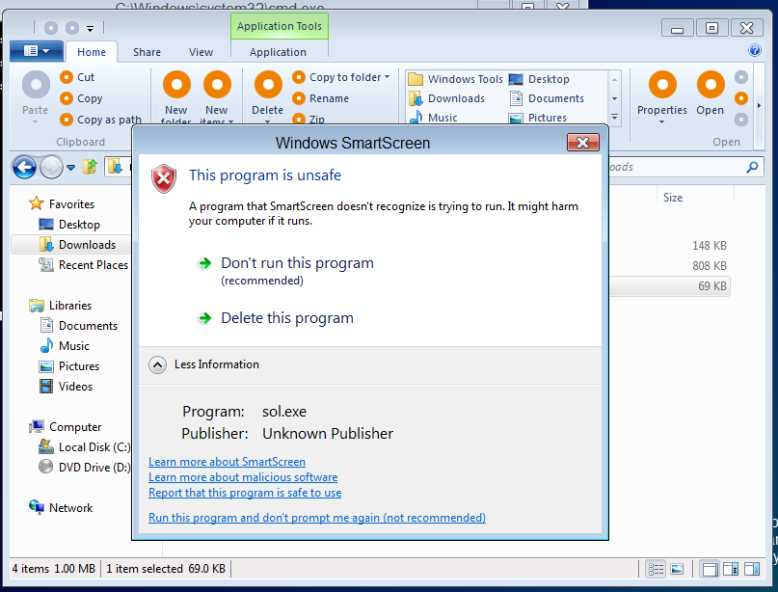Choose Delete this program
This screenshot has height=592, width=778.
click(x=287, y=318)
